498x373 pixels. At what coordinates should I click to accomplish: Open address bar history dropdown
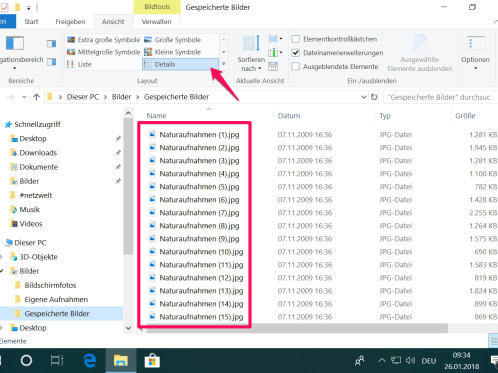coord(364,97)
